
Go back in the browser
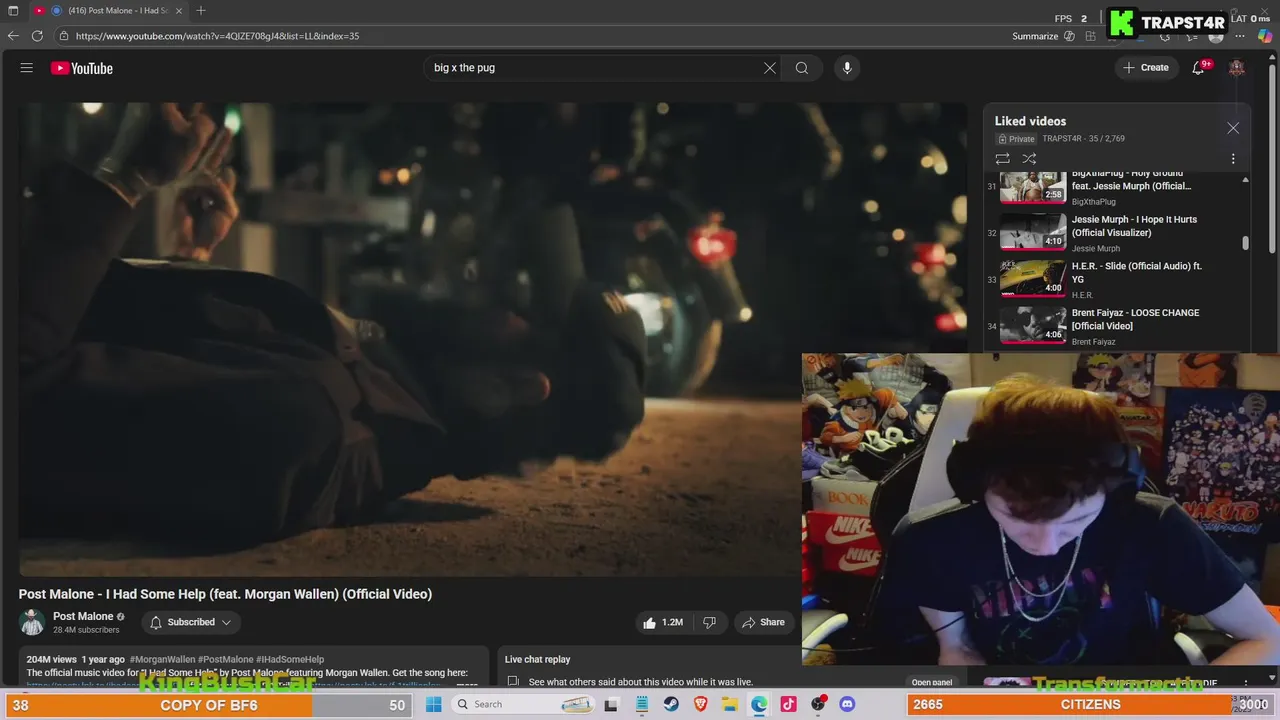click(13, 36)
